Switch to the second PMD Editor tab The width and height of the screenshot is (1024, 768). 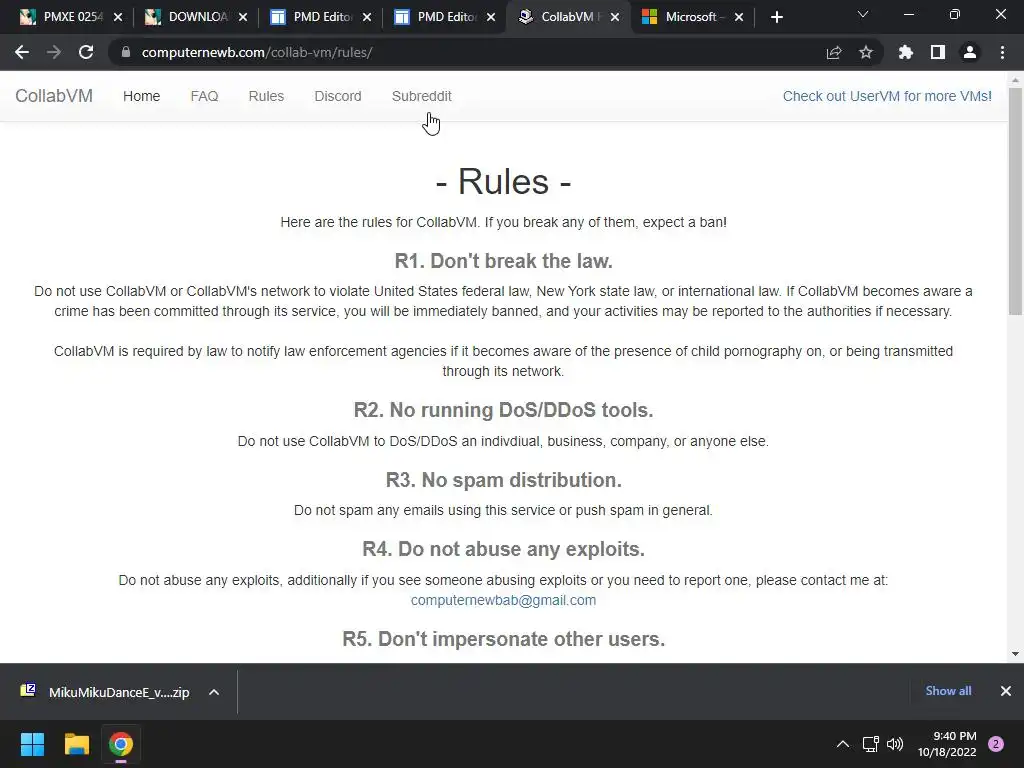[438, 17]
